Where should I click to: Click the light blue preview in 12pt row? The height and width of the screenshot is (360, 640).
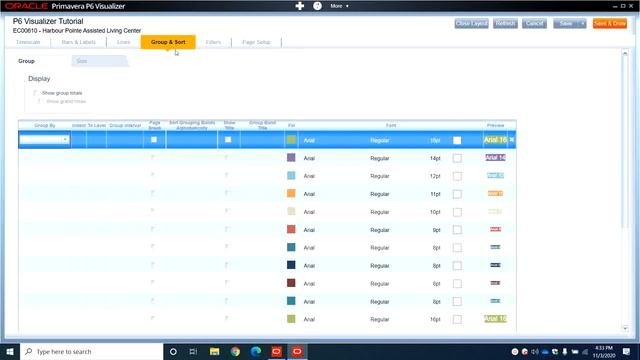(496, 176)
